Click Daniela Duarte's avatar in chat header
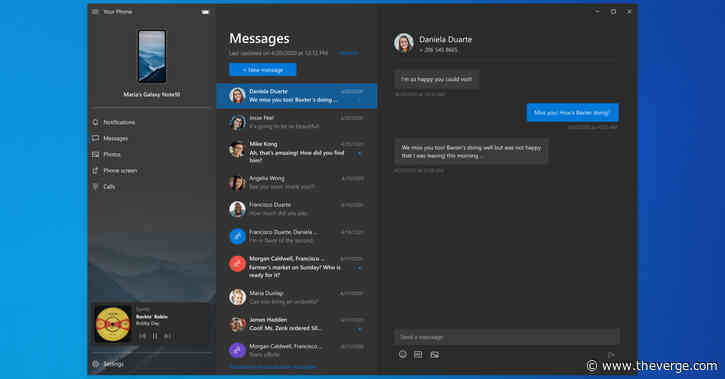The height and width of the screenshot is (379, 725). (404, 43)
